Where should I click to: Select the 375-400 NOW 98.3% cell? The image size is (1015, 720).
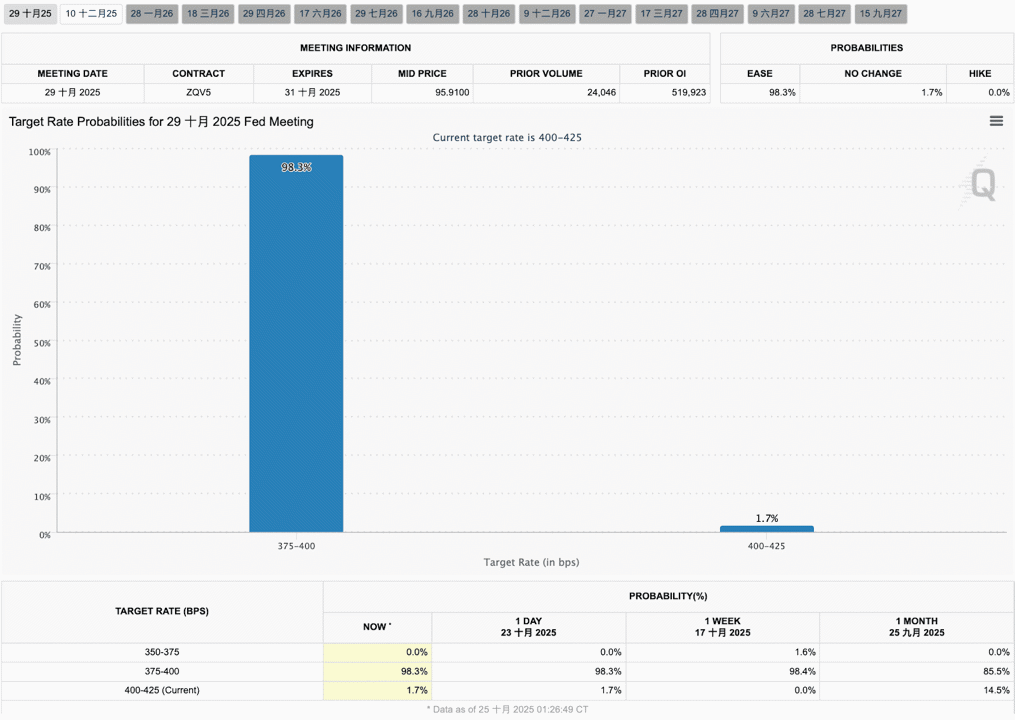click(x=377, y=671)
